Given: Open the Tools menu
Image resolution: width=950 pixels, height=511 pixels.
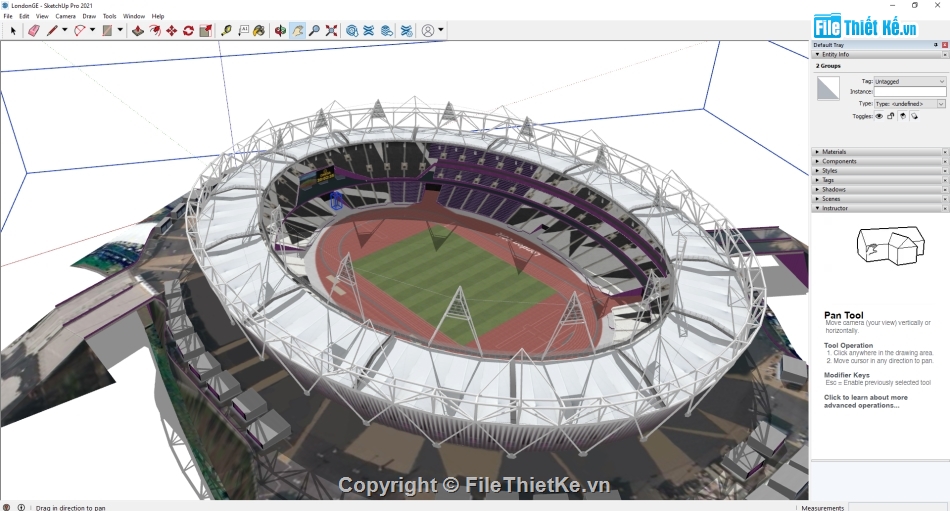Looking at the screenshot, I should pyautogui.click(x=110, y=16).
